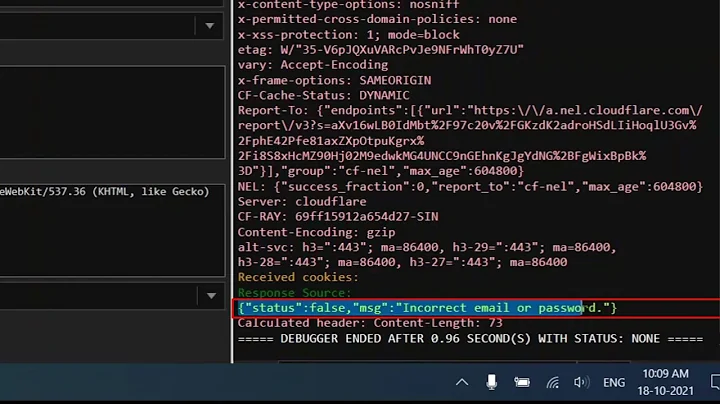Click the 'Calculated header: Content-Length: 73' line
Viewport: 720px width, 404px height.
click(x=370, y=323)
